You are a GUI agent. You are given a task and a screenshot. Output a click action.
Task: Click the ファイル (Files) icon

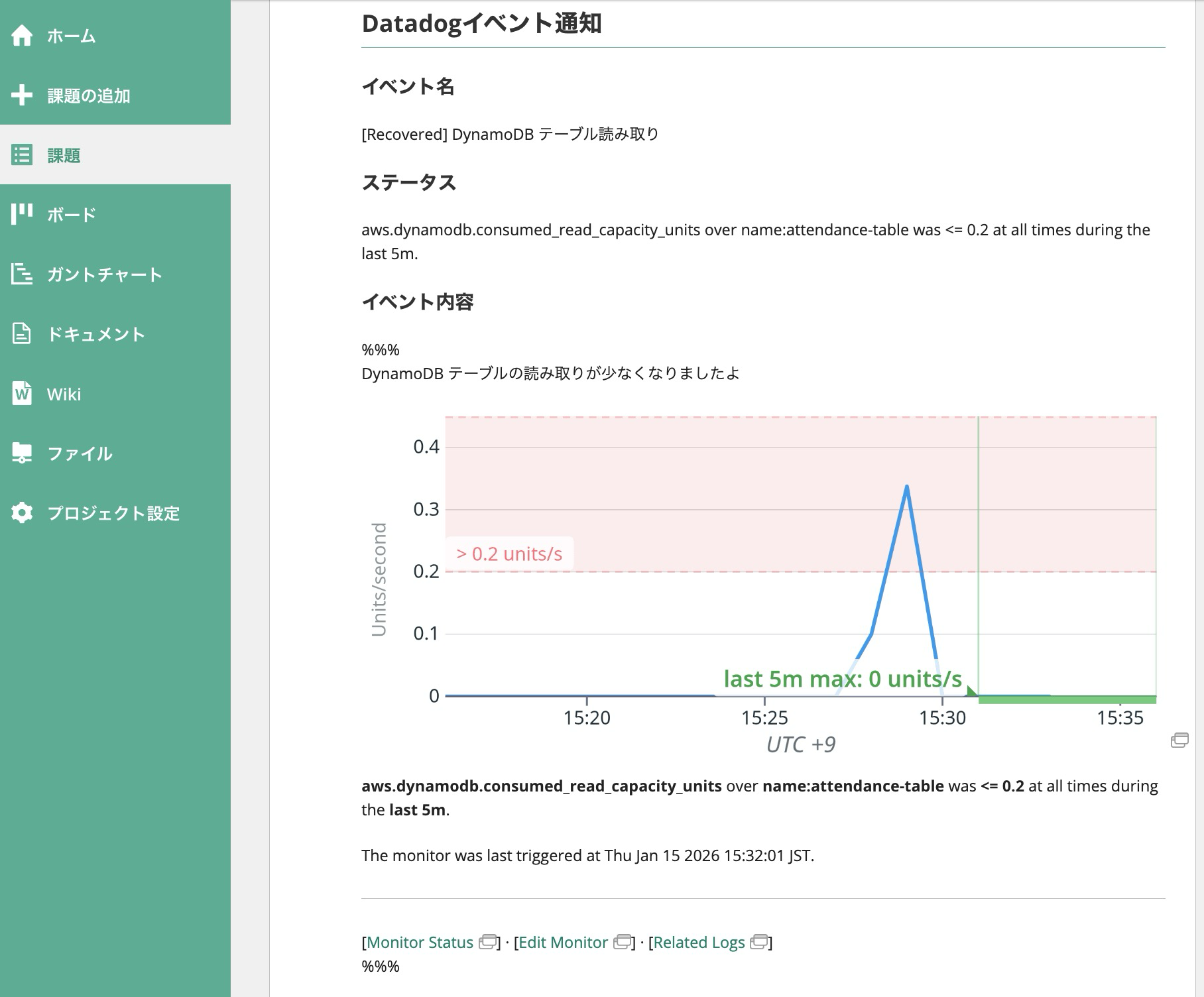22,453
